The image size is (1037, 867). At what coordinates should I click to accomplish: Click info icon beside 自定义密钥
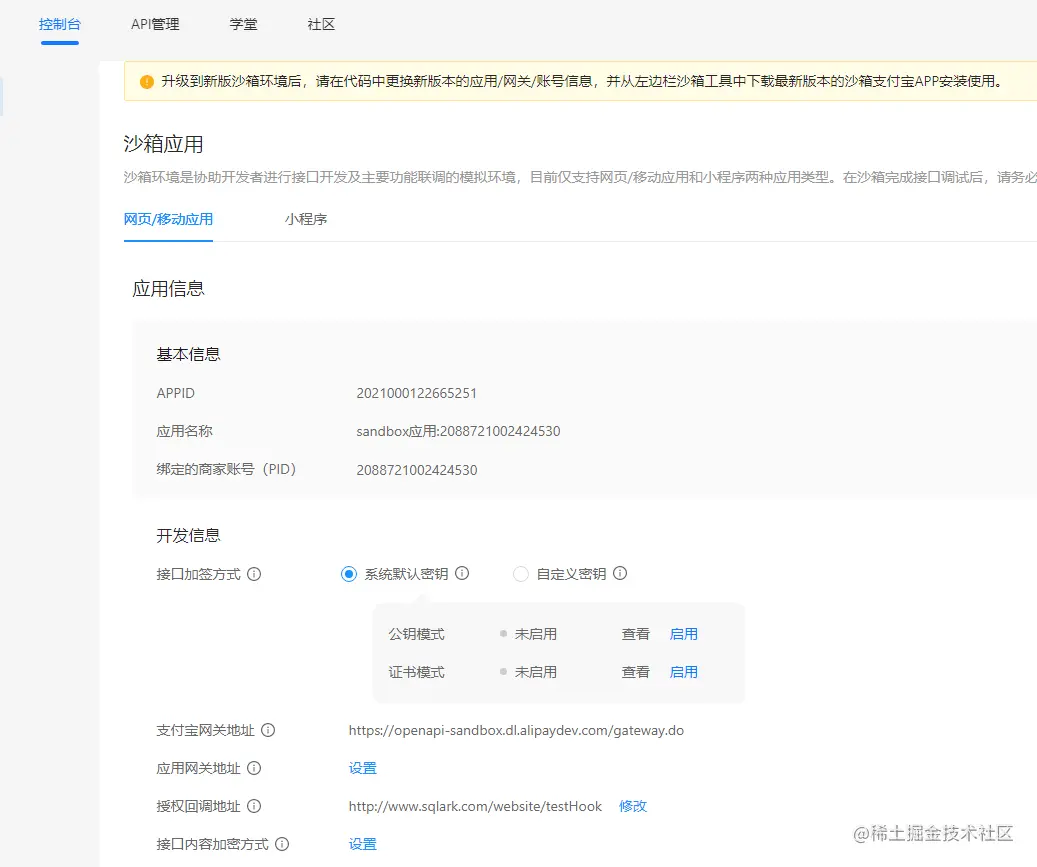coord(620,573)
